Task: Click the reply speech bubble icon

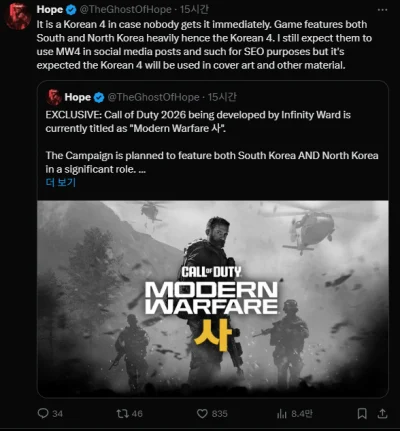Action: (x=43, y=413)
